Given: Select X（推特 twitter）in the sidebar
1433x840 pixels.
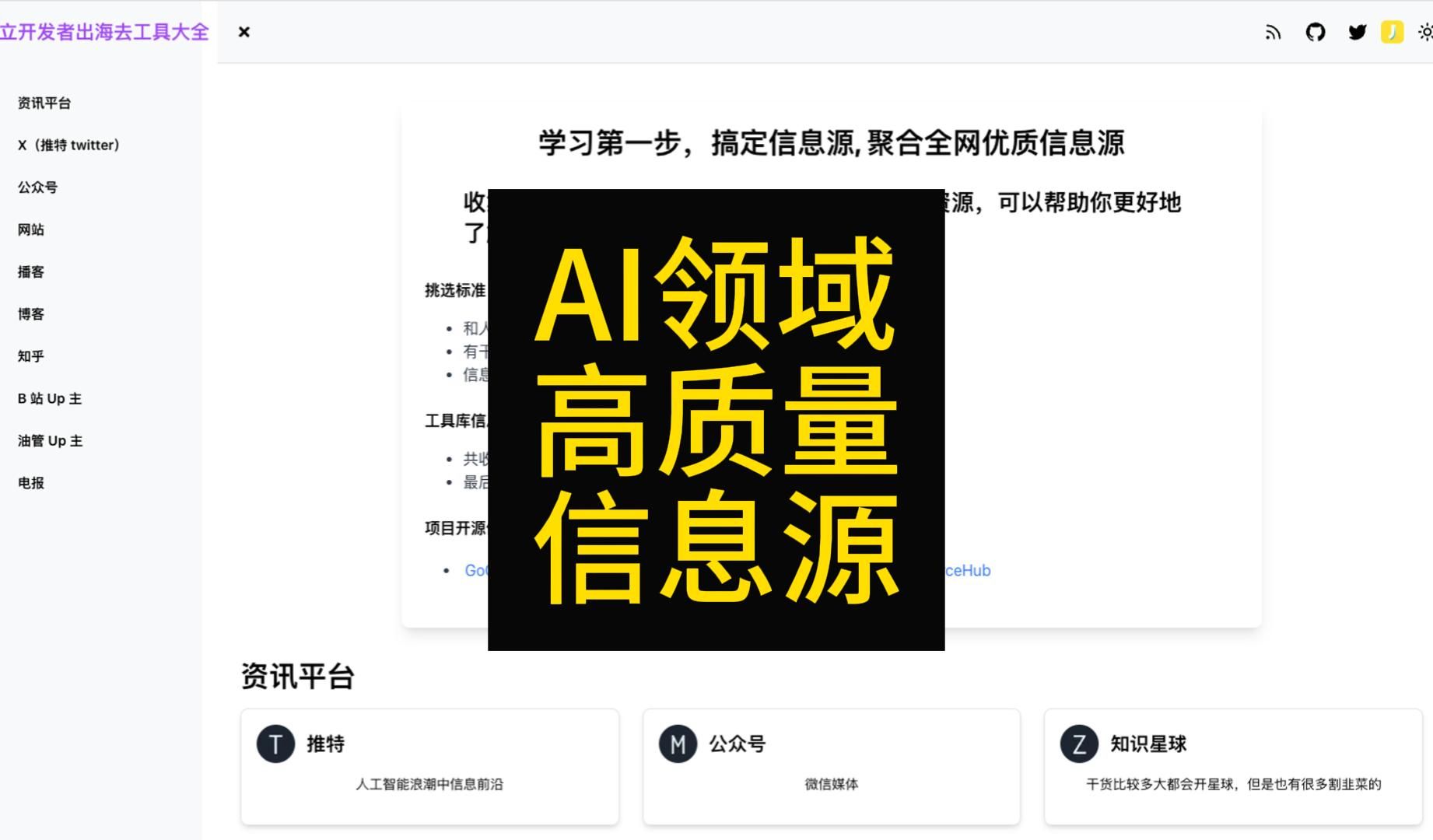Looking at the screenshot, I should (68, 145).
